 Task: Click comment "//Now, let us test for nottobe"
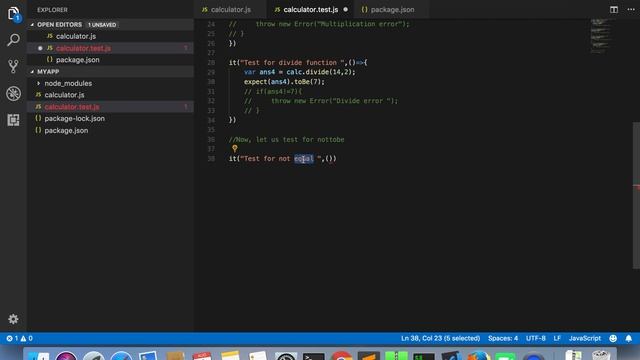[x=287, y=140]
